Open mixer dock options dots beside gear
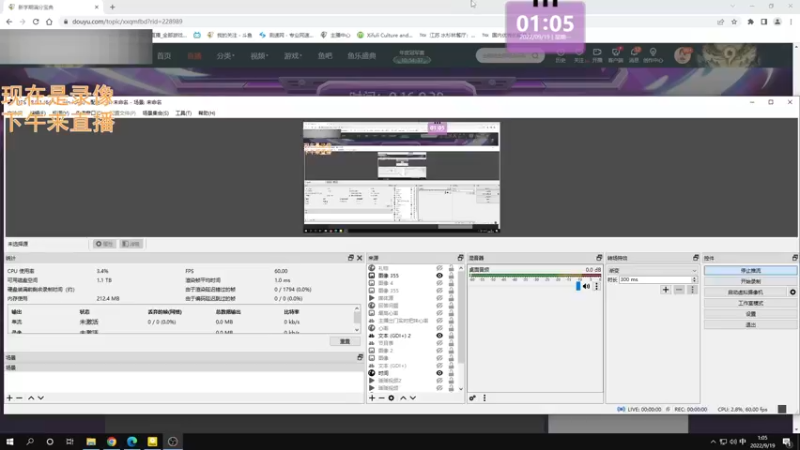This screenshot has height=450, width=800. click(484, 398)
